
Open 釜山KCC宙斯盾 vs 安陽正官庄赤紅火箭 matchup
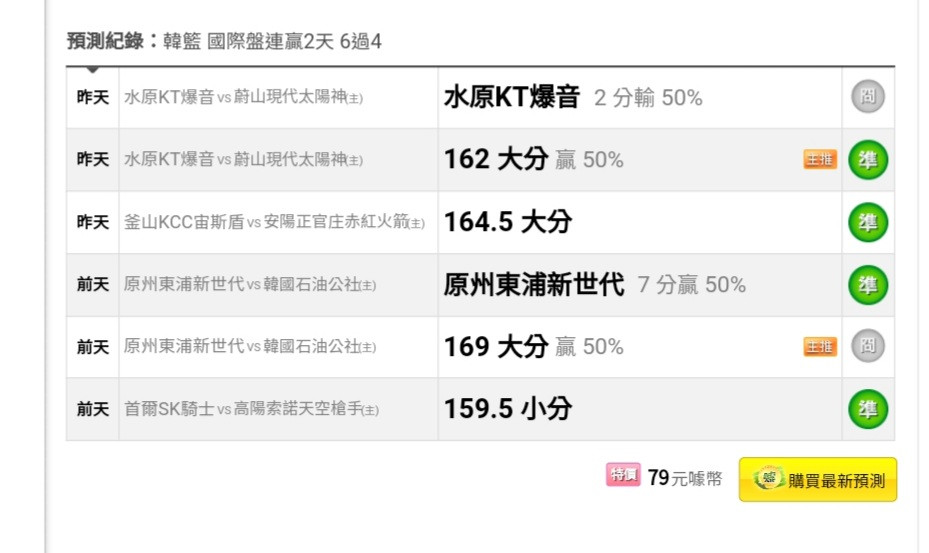click(274, 222)
